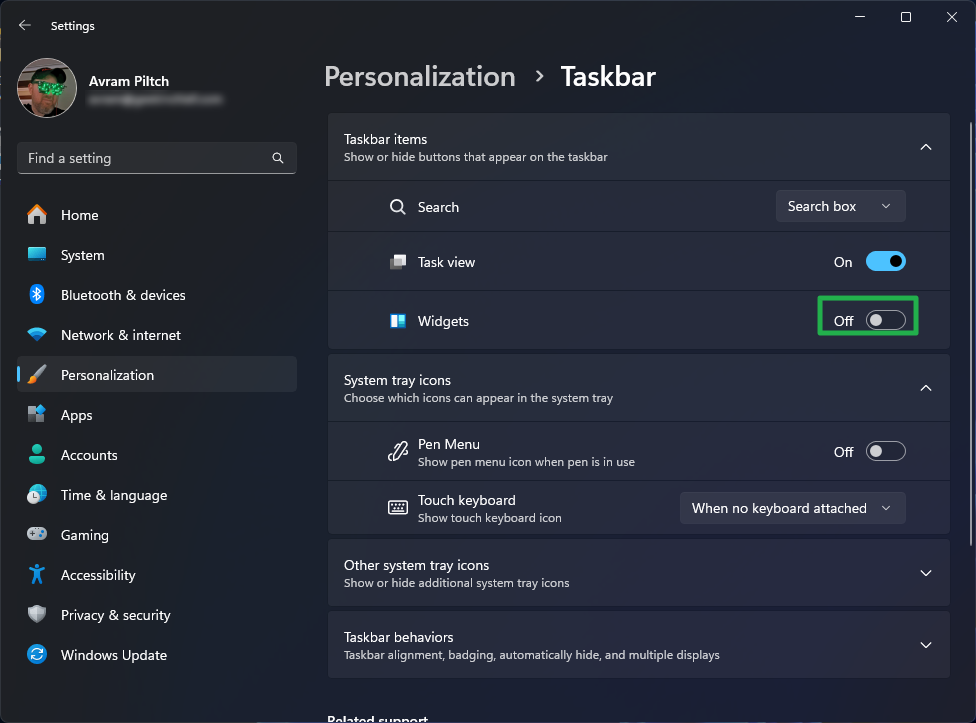This screenshot has height=723, width=976.
Task: Turn off Task view on the taskbar
Action: pyautogui.click(x=885, y=261)
